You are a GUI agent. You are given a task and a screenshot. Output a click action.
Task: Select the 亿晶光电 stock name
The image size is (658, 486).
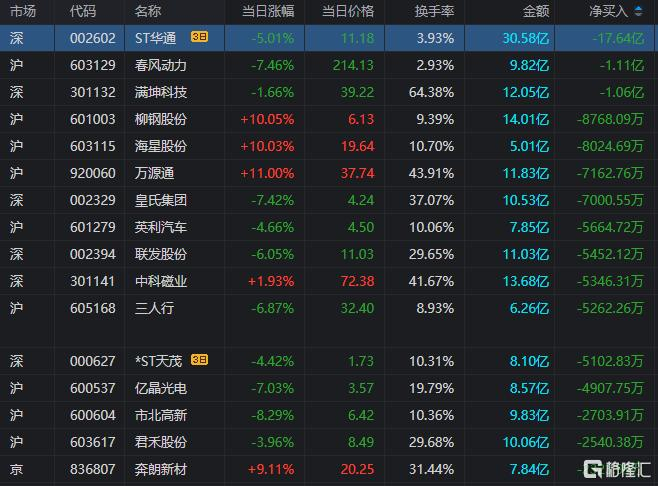click(161, 388)
